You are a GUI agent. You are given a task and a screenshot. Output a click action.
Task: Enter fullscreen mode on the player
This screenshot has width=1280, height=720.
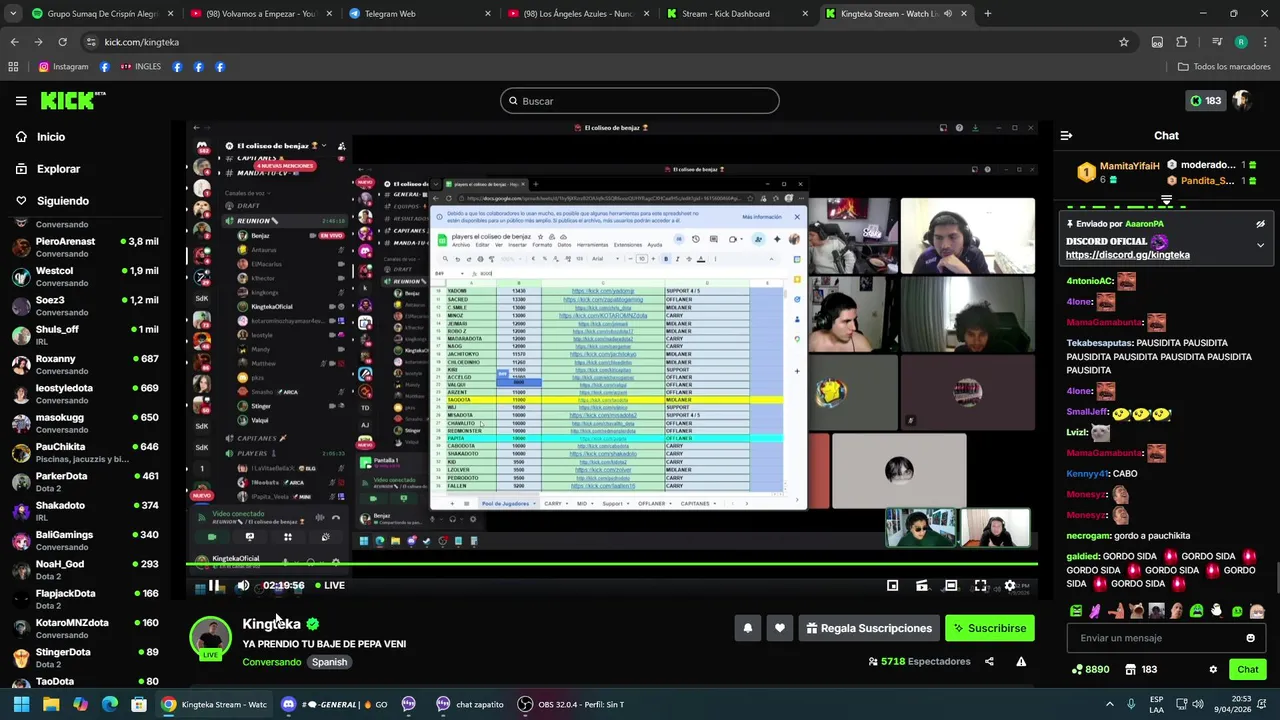point(980,586)
